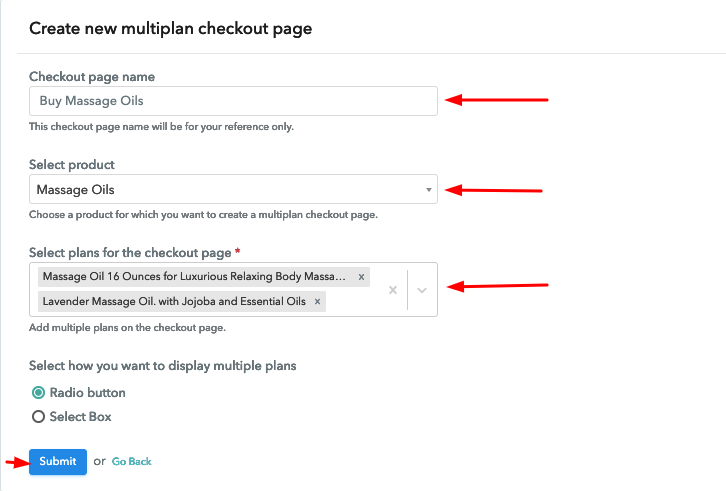Choose the Select Box display option circle
Screen dimensions: 726x491
38,416
